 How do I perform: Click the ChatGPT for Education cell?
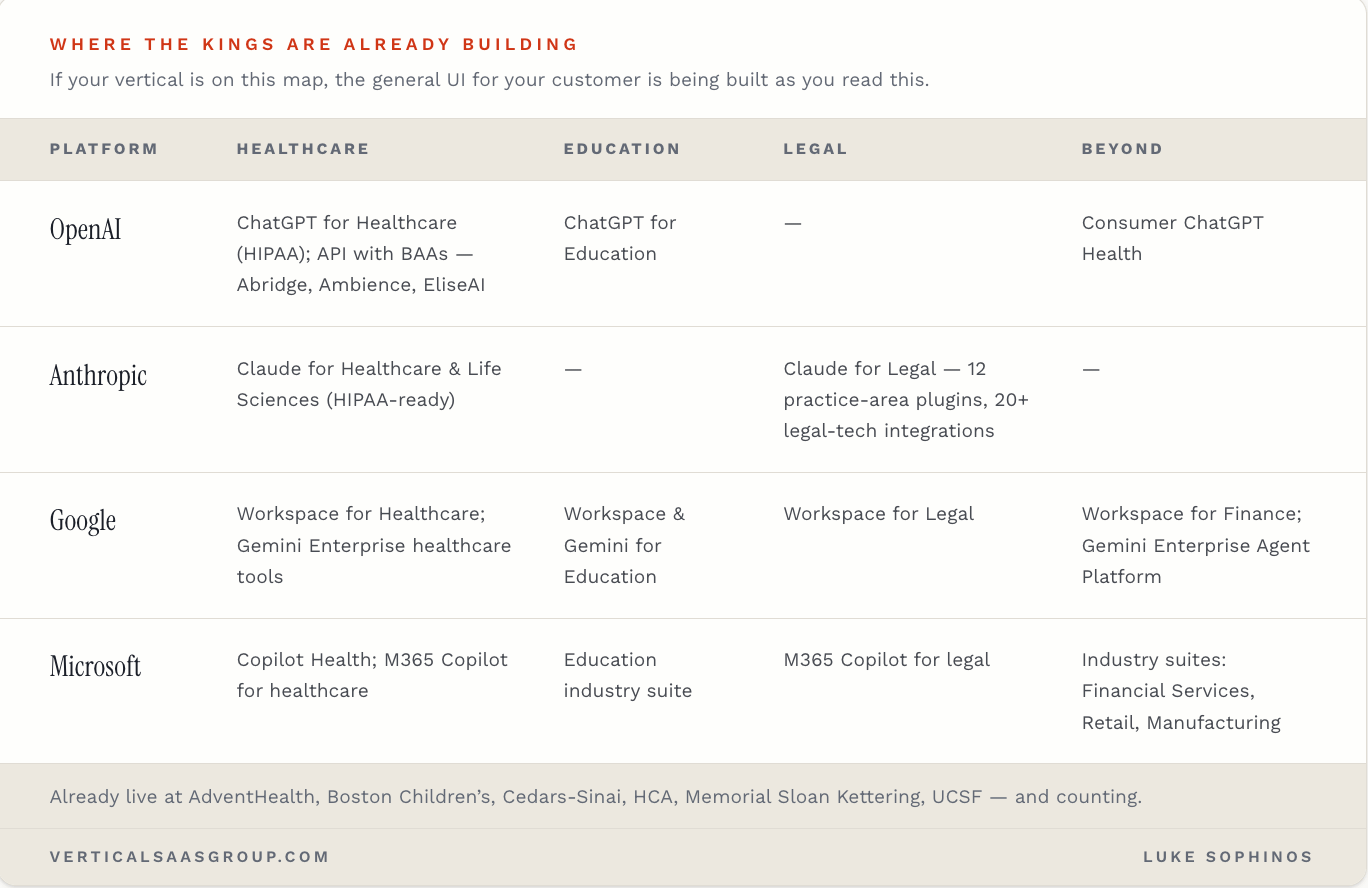[x=620, y=238]
